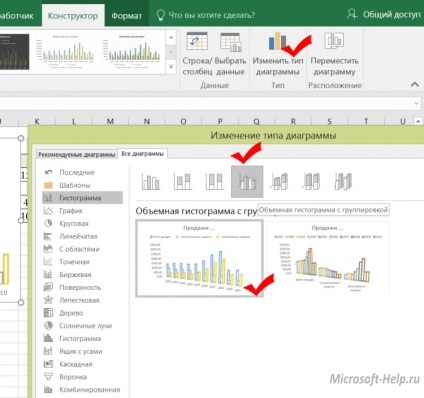Pick the dark chart style thumbnail
This screenshot has width=424, height=398.
pyautogui.click(x=14, y=51)
